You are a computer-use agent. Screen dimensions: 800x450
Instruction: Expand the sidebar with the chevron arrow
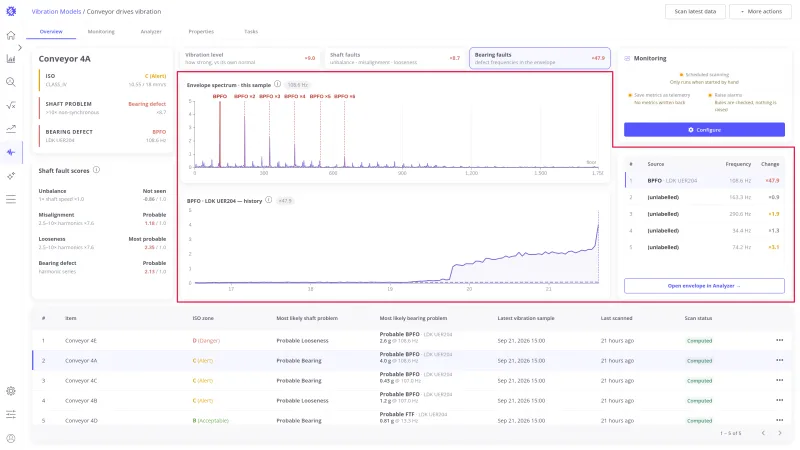20,47
